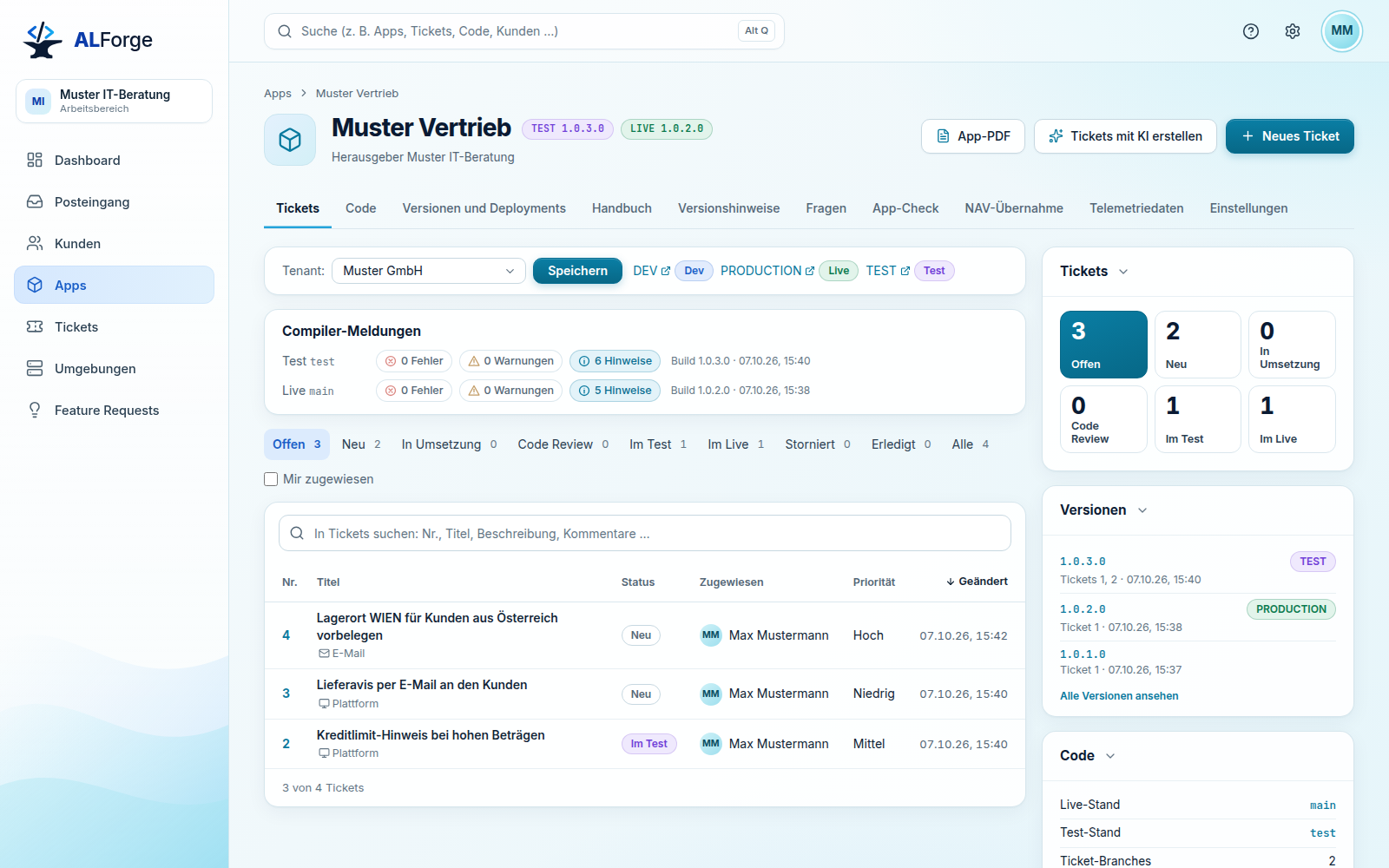The width and height of the screenshot is (1389, 868).
Task: Open Kunden people icon in sidebar
Action: click(35, 243)
